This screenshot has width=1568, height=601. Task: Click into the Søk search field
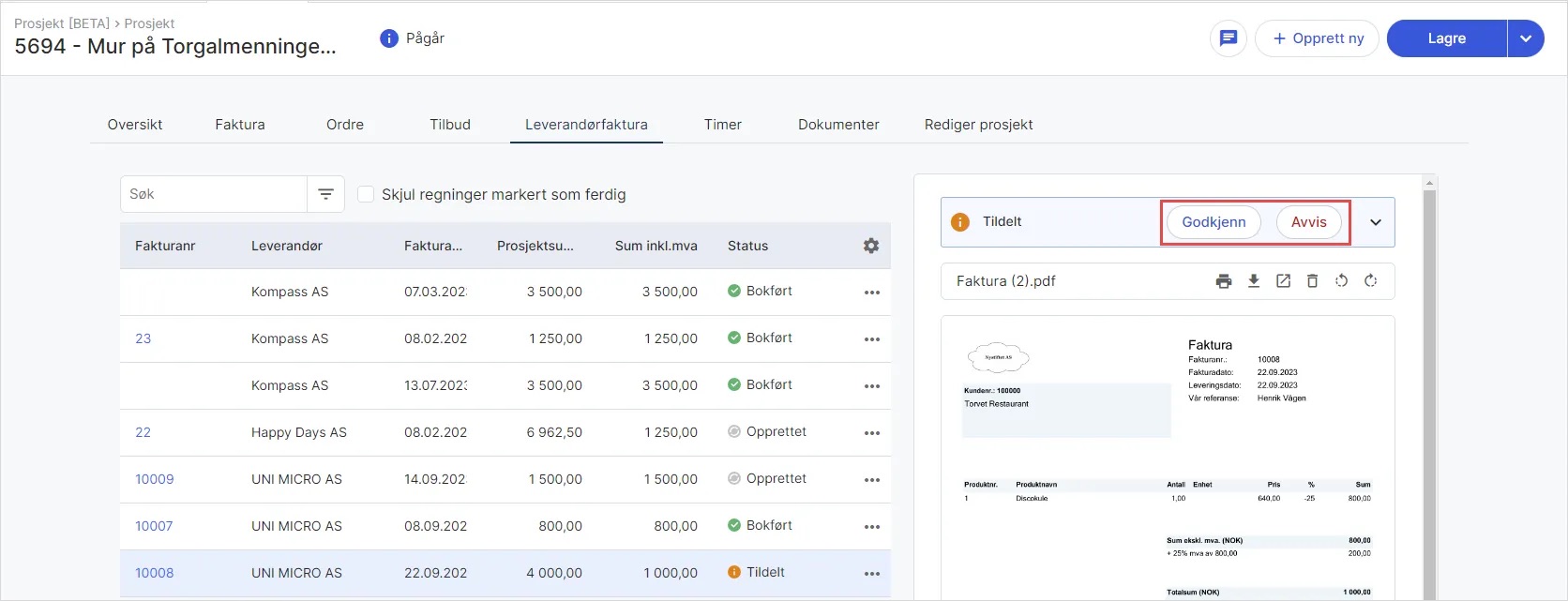214,194
